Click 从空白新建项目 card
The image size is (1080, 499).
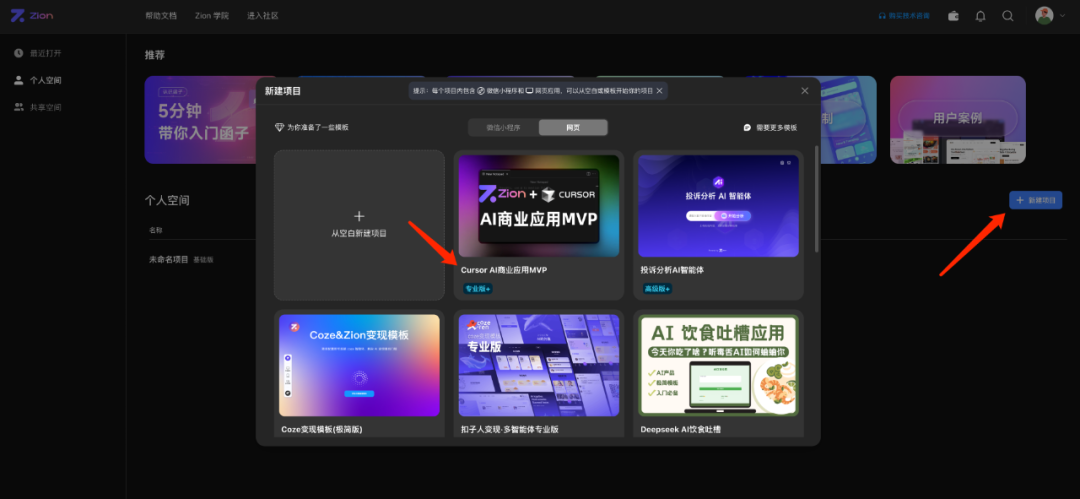point(359,225)
